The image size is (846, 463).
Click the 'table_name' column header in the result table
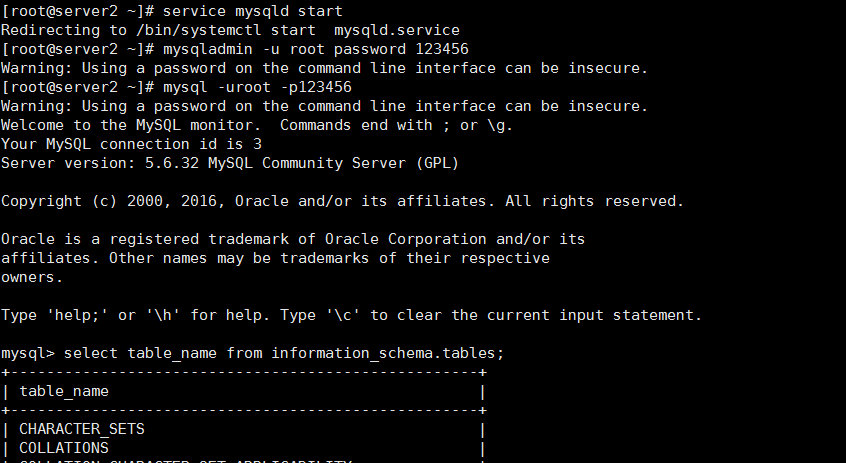coord(64,391)
